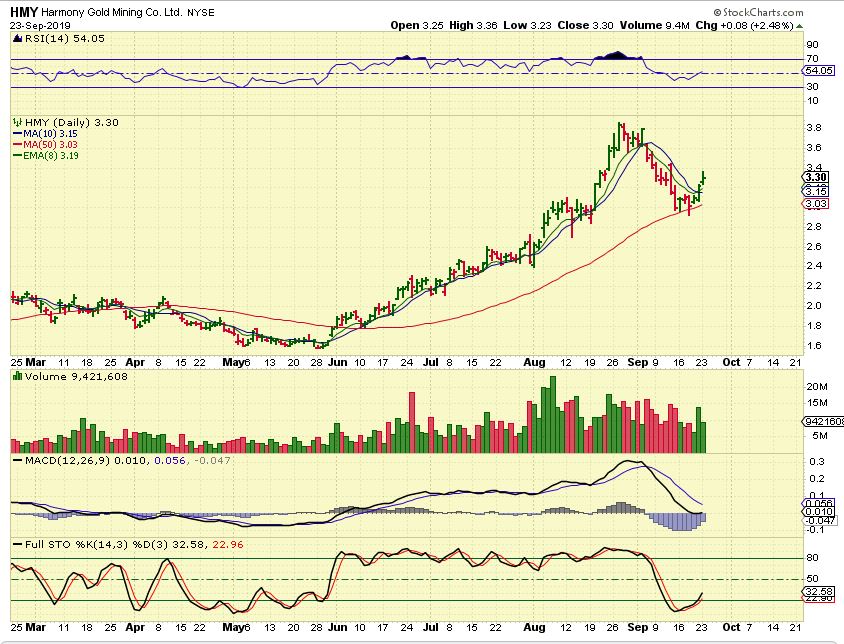
Task: Click the Sep label on the price chart date axis
Action: pyautogui.click(x=638, y=362)
